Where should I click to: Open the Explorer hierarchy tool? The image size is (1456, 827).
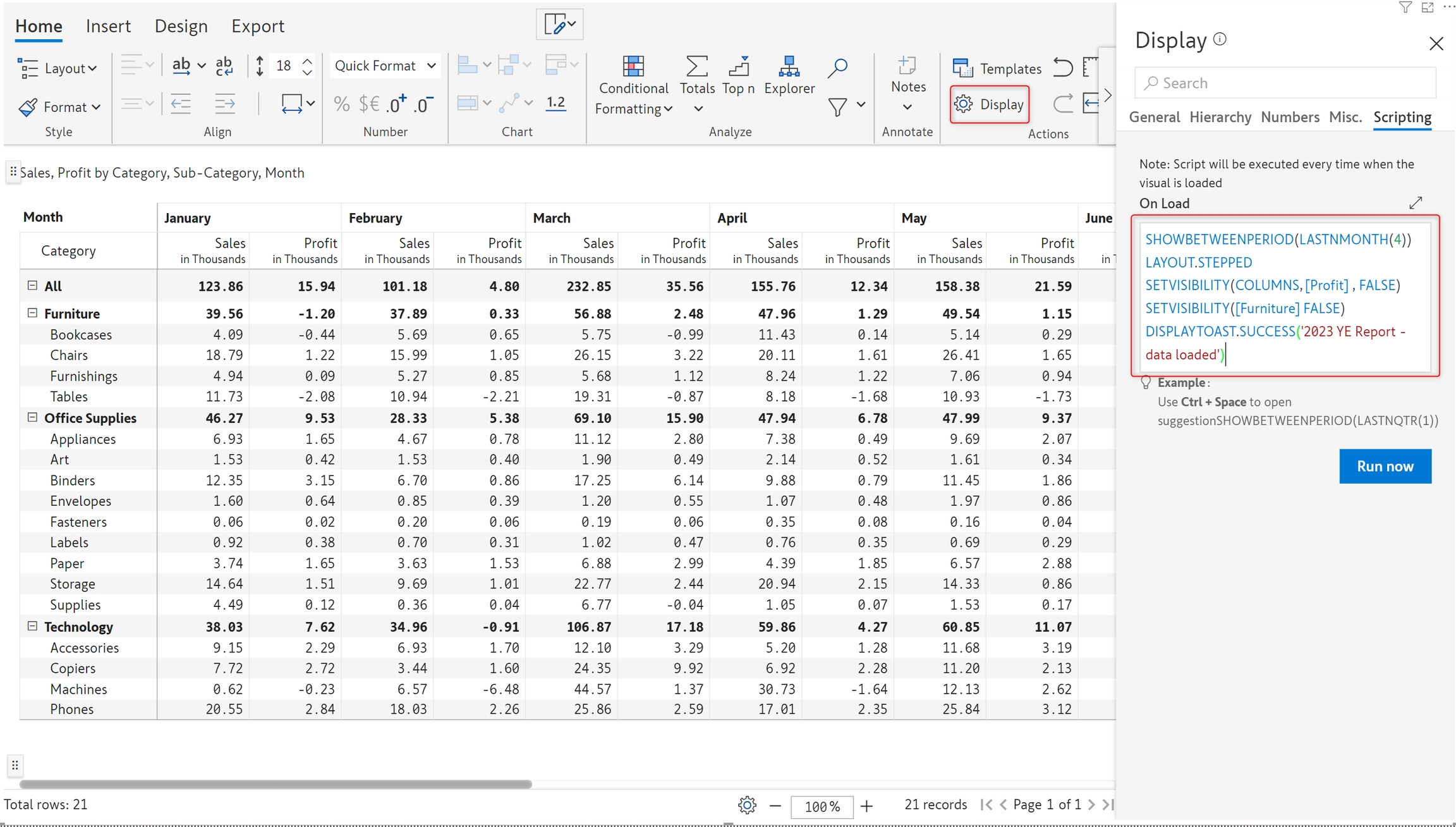789,66
